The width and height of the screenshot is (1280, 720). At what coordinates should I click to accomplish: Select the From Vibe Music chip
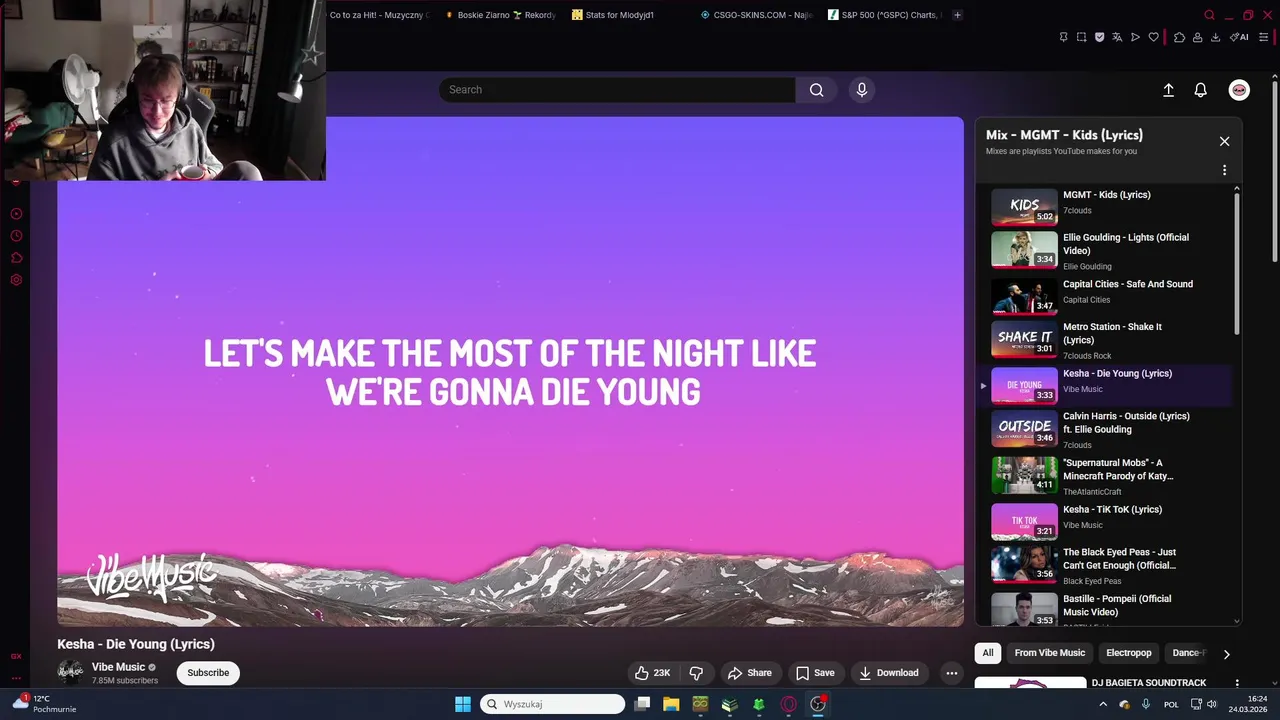(x=1049, y=653)
